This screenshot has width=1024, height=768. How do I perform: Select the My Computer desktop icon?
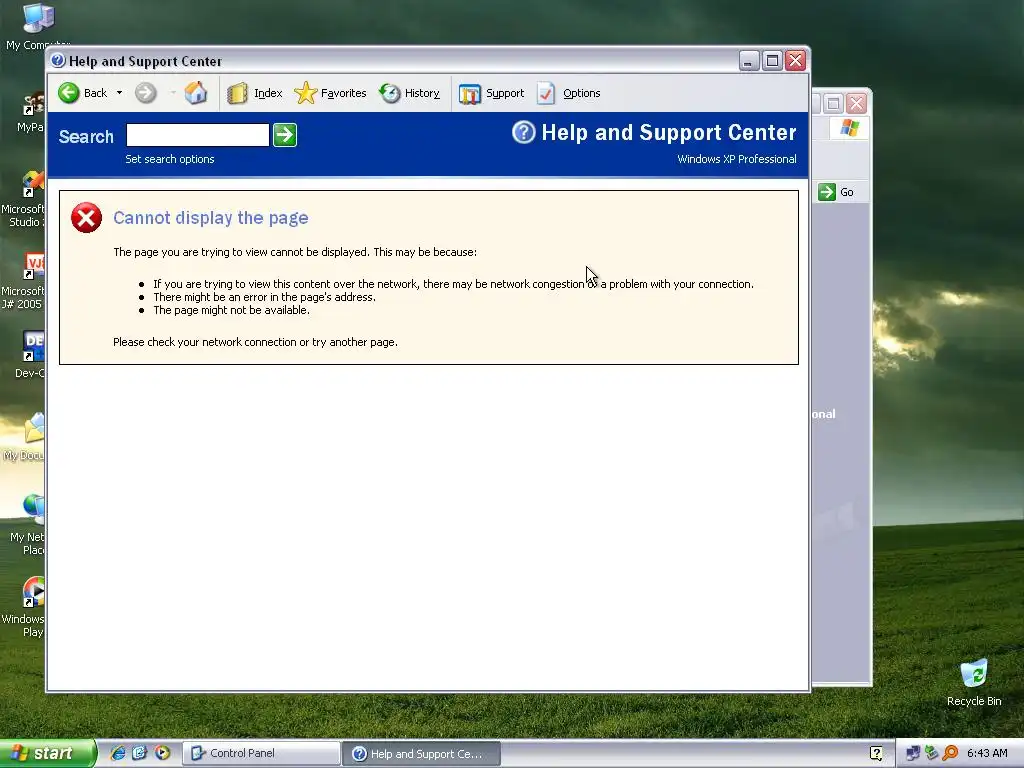(36, 27)
